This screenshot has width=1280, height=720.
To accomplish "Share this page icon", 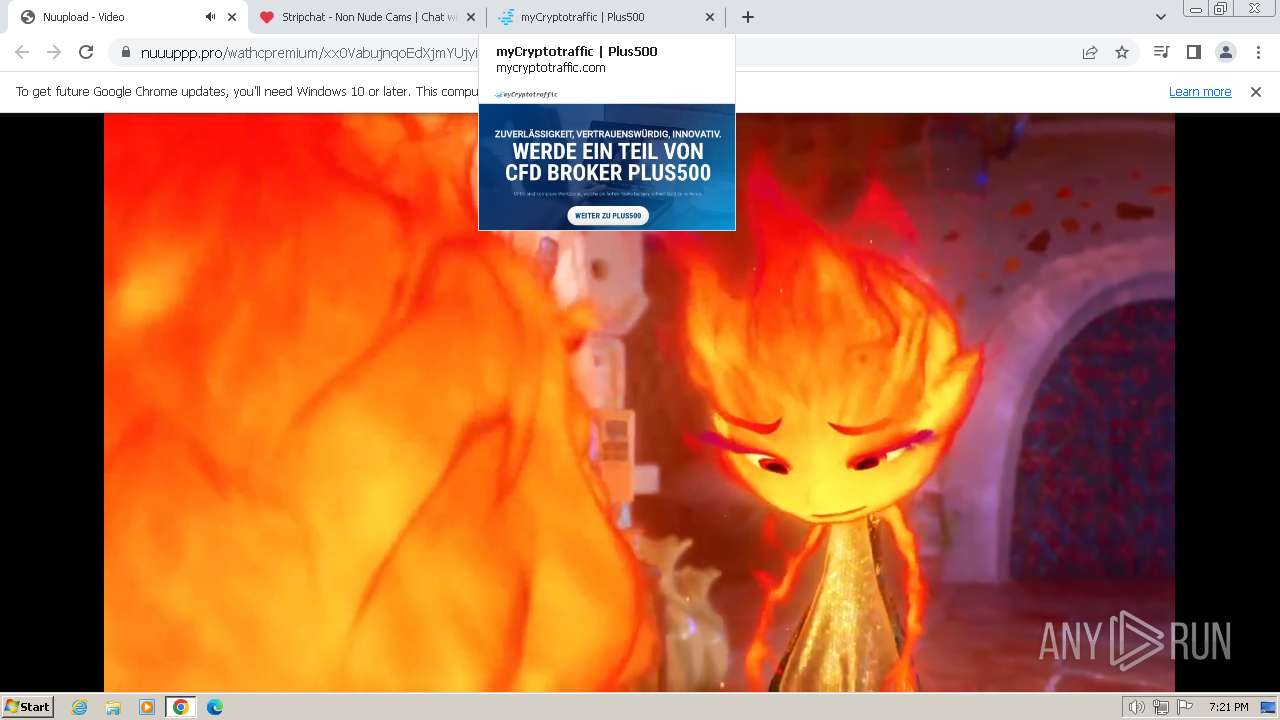I will click(1090, 53).
